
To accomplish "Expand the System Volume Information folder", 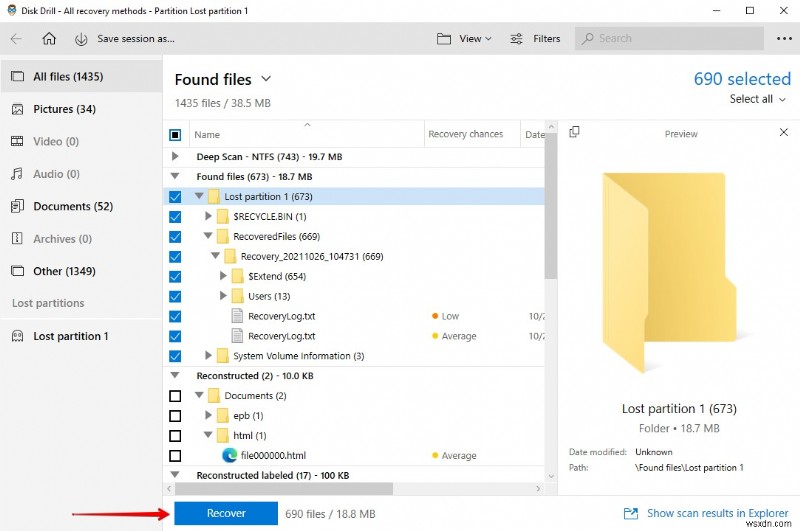I will (x=208, y=355).
